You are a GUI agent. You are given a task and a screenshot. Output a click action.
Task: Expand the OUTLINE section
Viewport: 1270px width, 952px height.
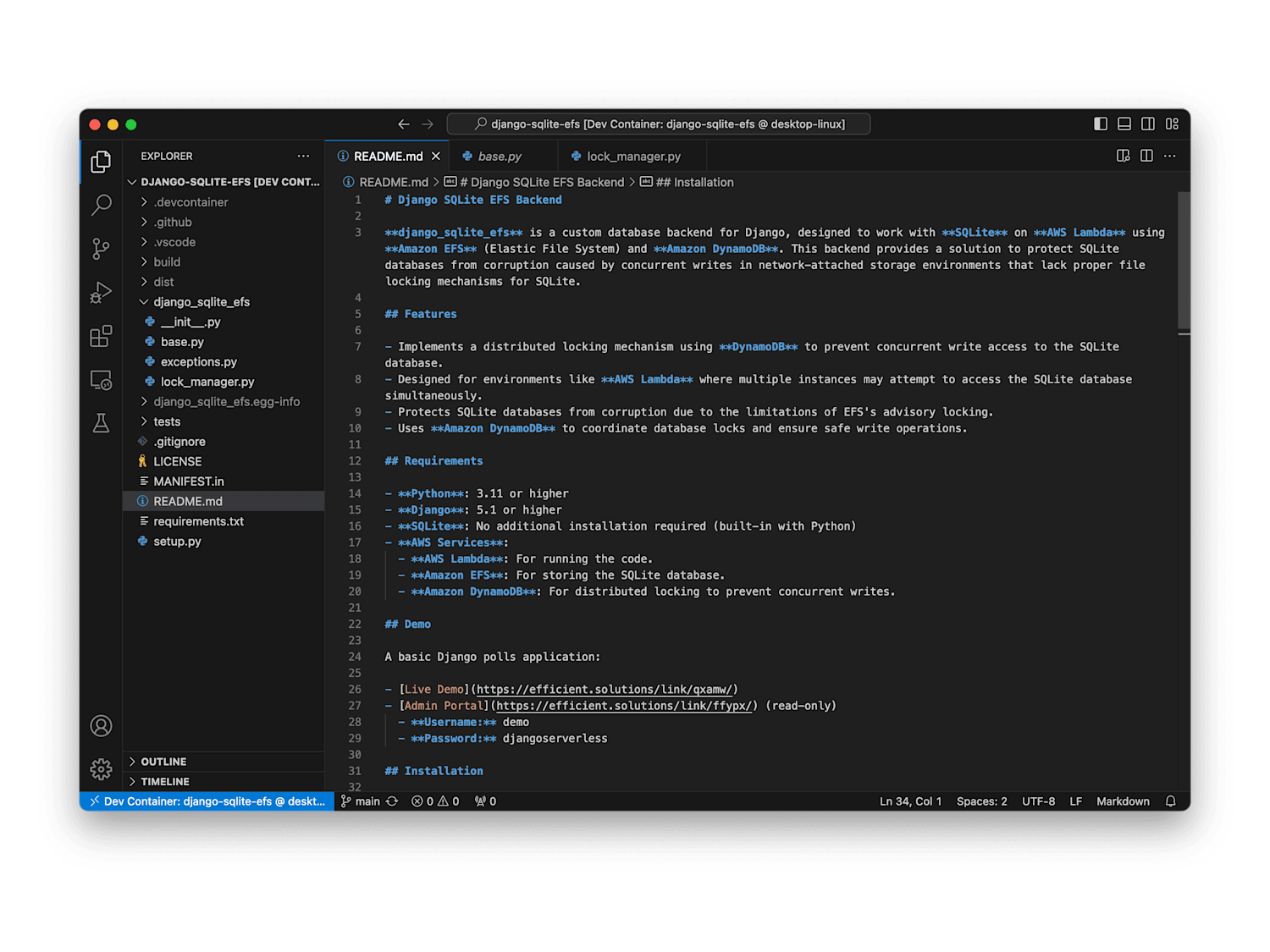click(224, 762)
